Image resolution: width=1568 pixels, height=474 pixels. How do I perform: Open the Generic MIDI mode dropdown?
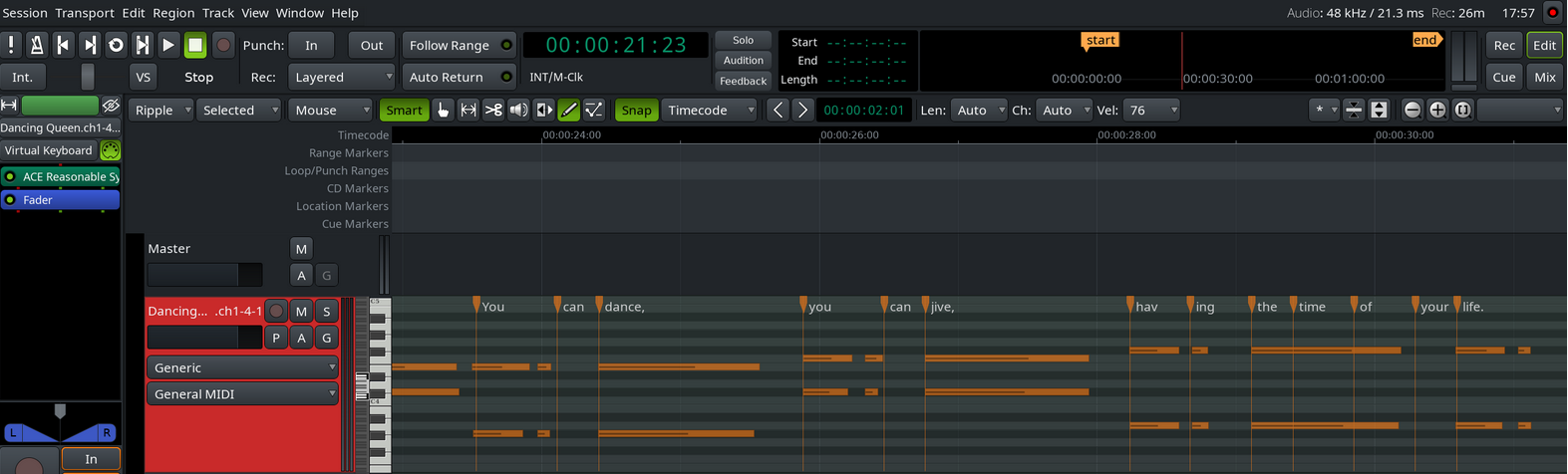[x=242, y=367]
